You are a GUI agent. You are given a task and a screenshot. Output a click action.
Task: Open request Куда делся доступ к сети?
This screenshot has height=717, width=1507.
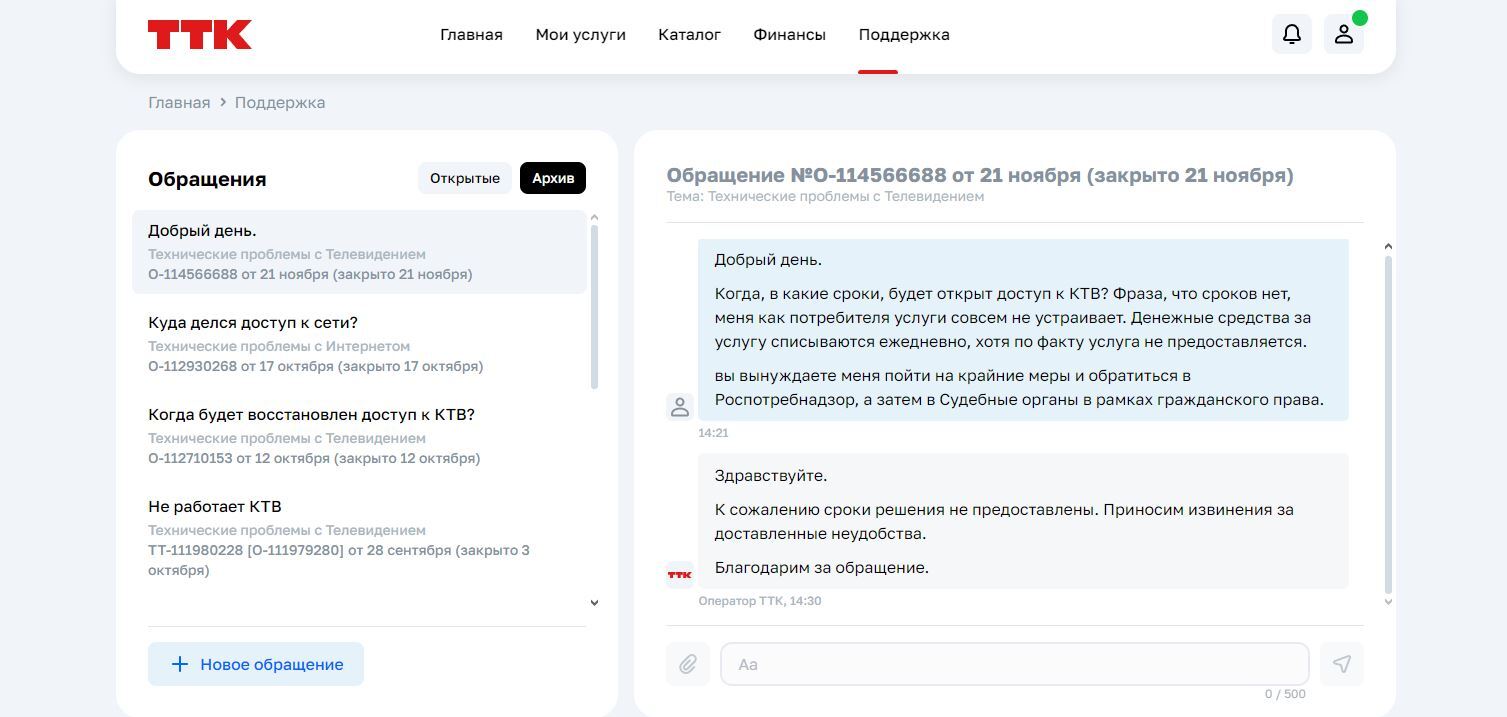coord(359,344)
